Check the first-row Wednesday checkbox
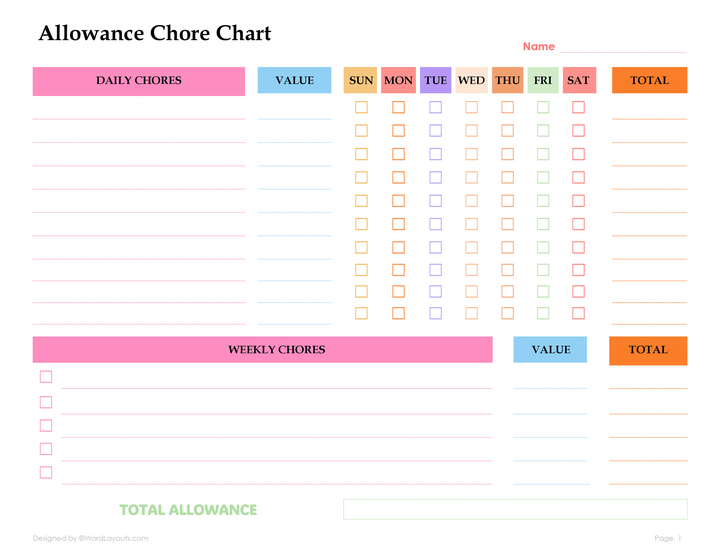This screenshot has height=556, width=720. (x=471, y=107)
